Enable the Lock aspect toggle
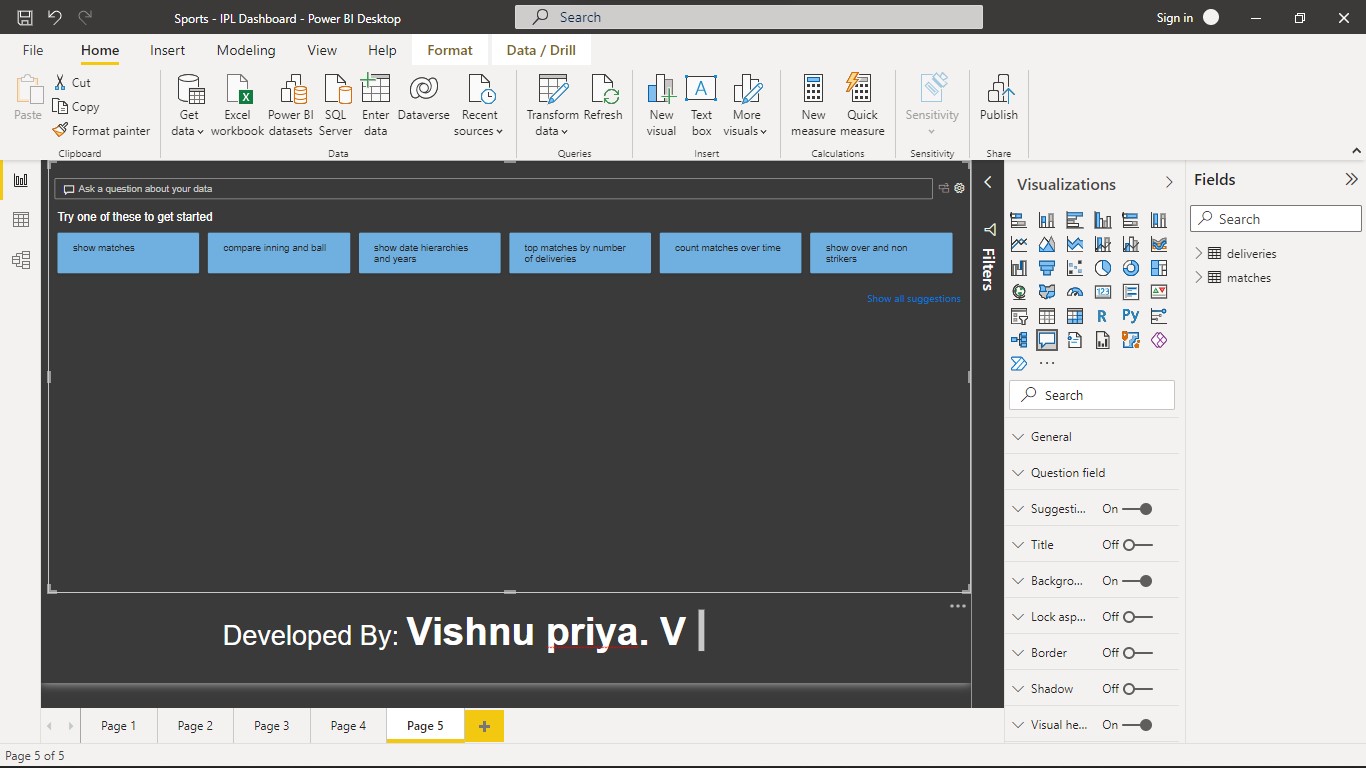 (1137, 617)
